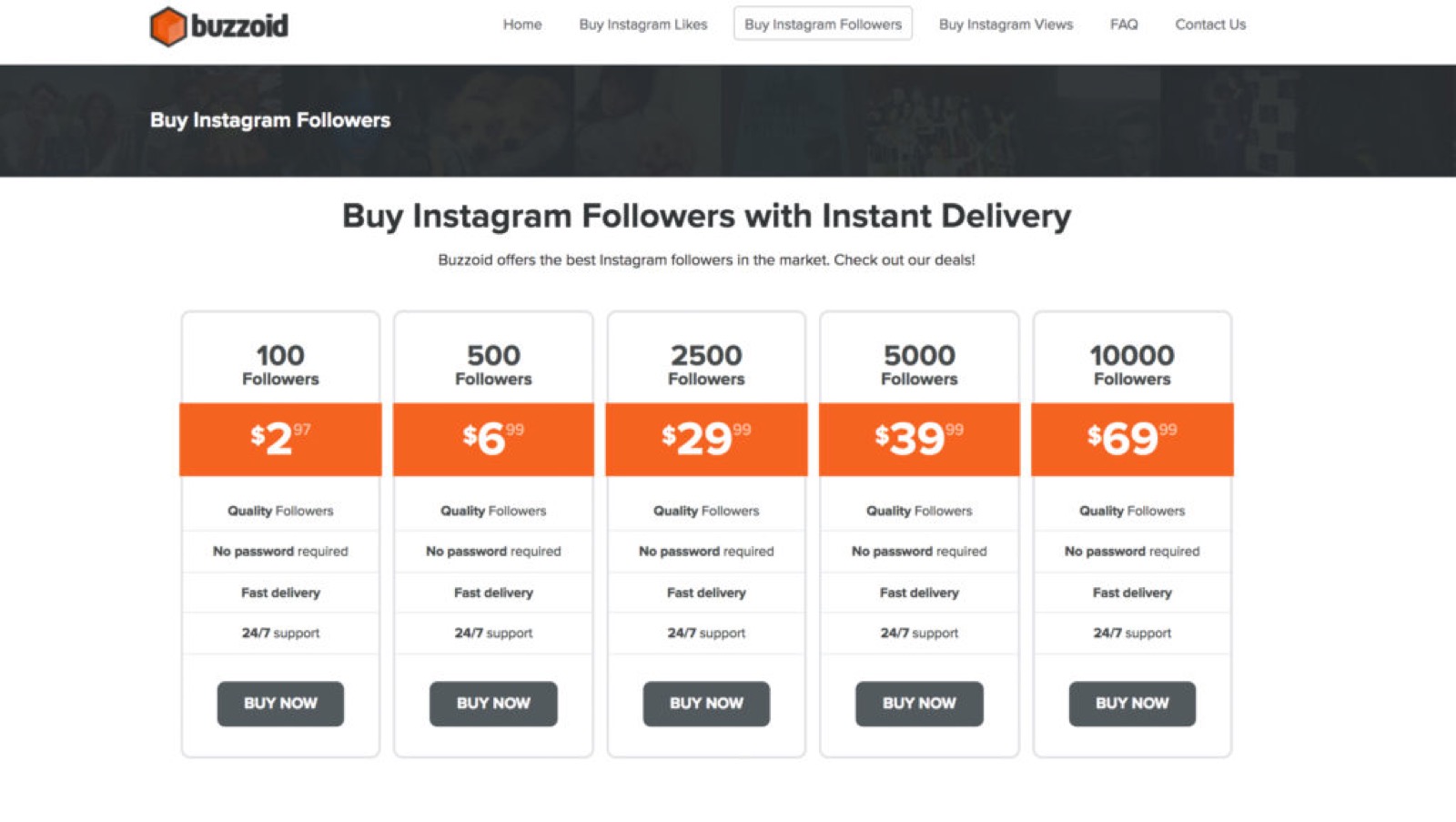The image size is (1456, 822).
Task: Click the Buzzoid orange cube logo
Action: 168,26
